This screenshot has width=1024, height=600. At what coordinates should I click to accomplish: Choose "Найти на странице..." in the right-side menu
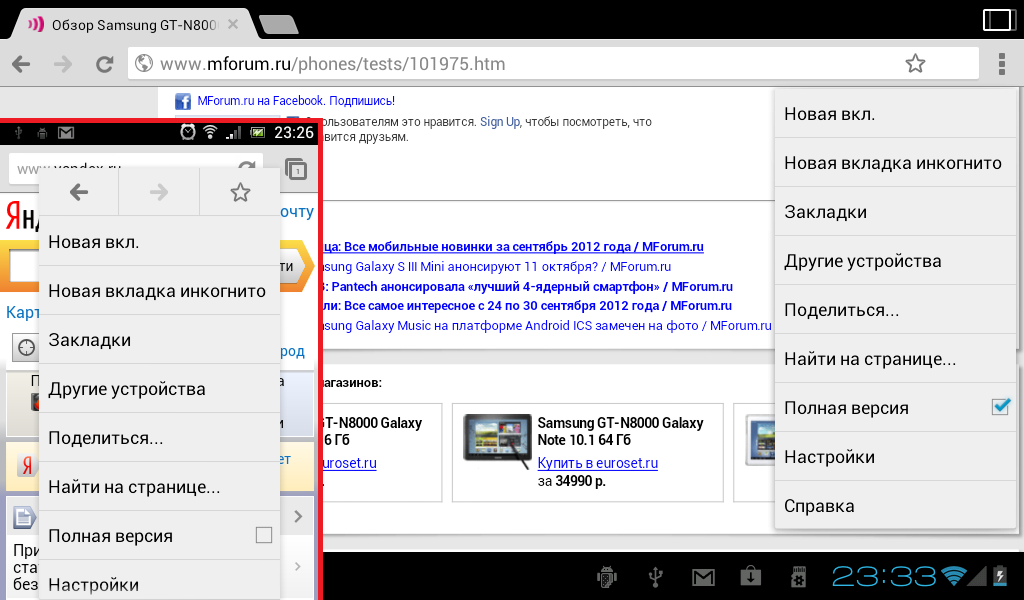coord(869,359)
